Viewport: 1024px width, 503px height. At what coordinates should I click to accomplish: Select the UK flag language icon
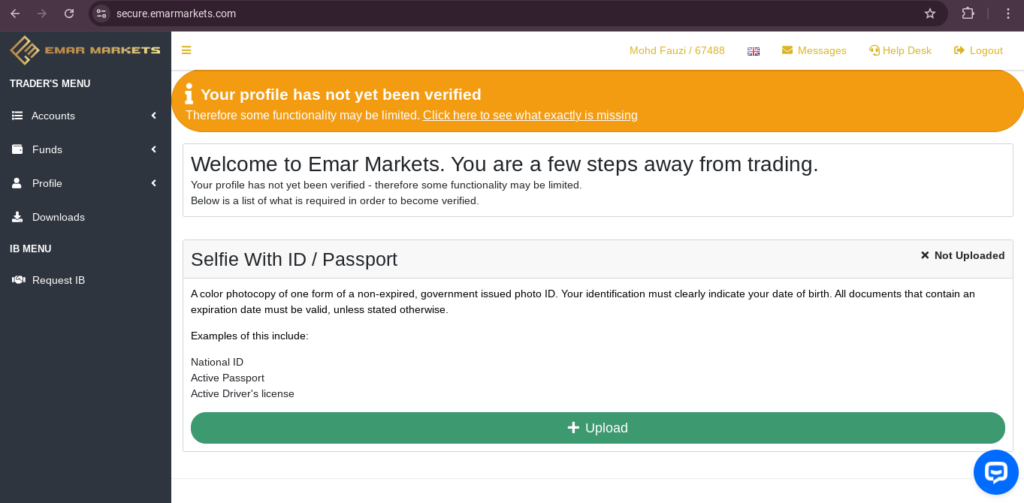[x=753, y=51]
